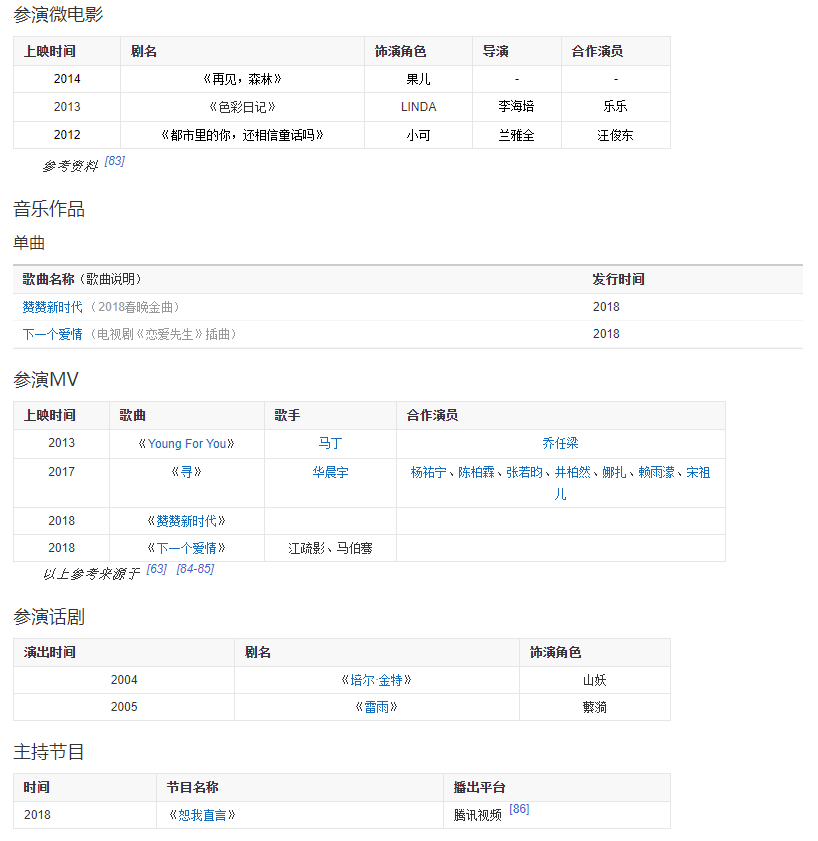818x841 pixels.
Task: Open the 陈柏霖 actor link
Action: point(477,472)
